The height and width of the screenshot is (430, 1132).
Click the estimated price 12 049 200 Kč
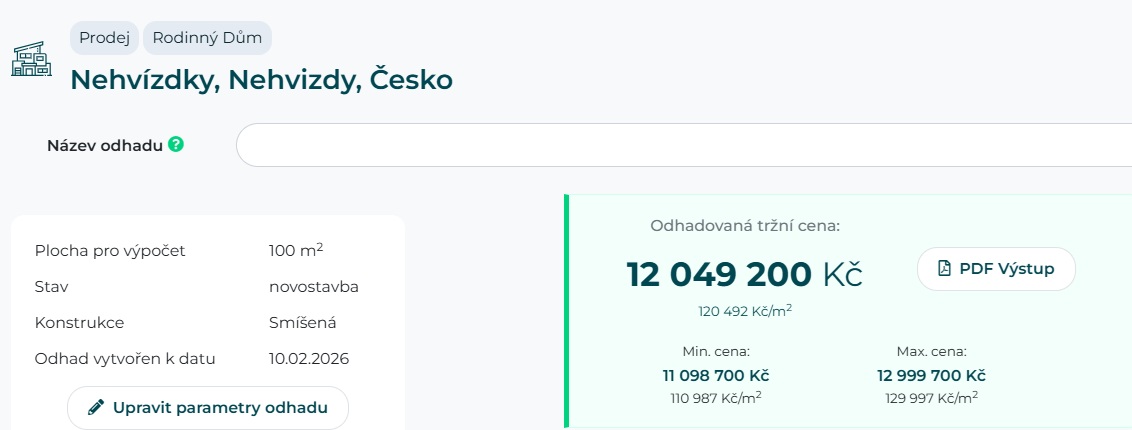pos(744,274)
